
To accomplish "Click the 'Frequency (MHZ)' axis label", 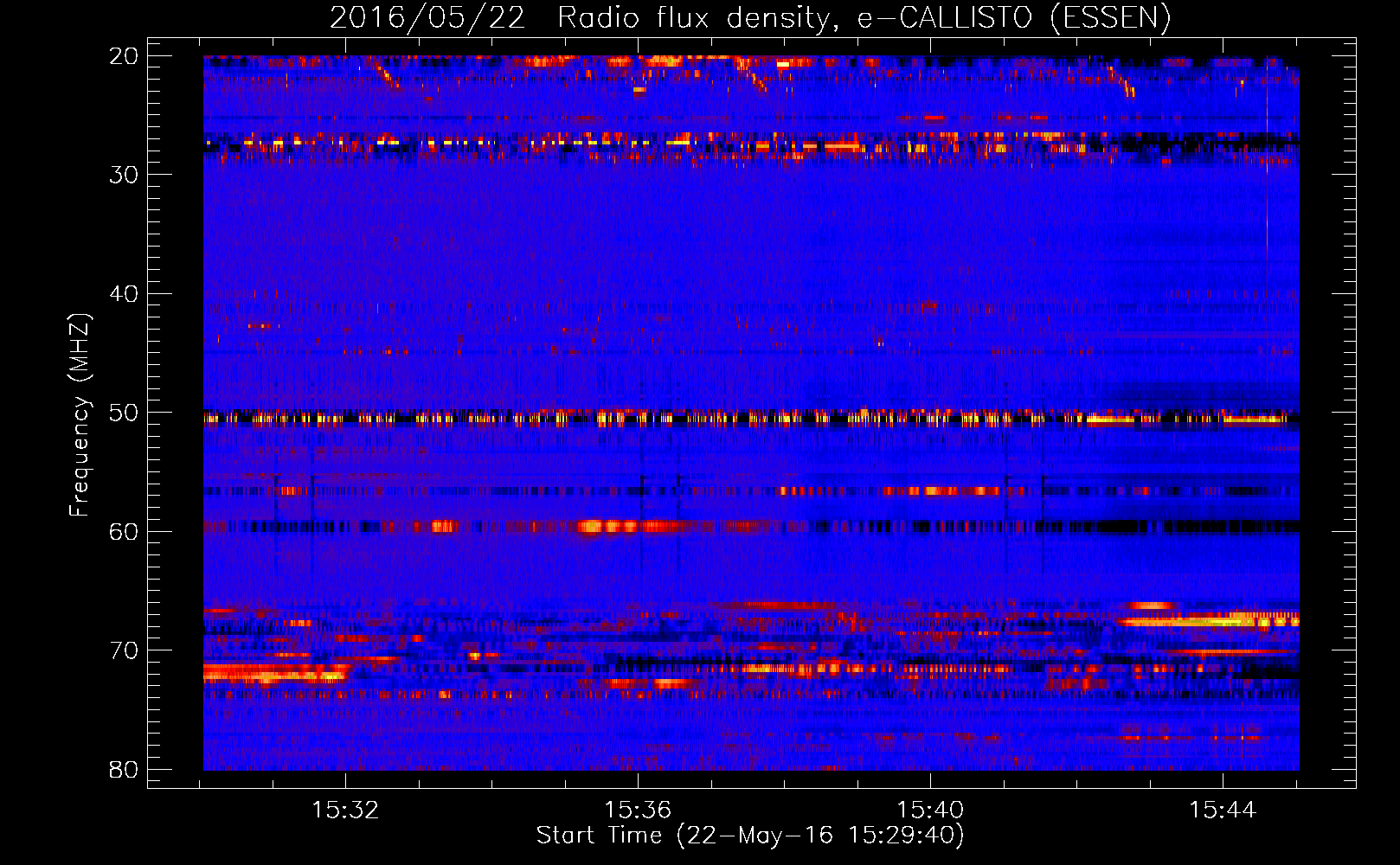I will 80,415.
